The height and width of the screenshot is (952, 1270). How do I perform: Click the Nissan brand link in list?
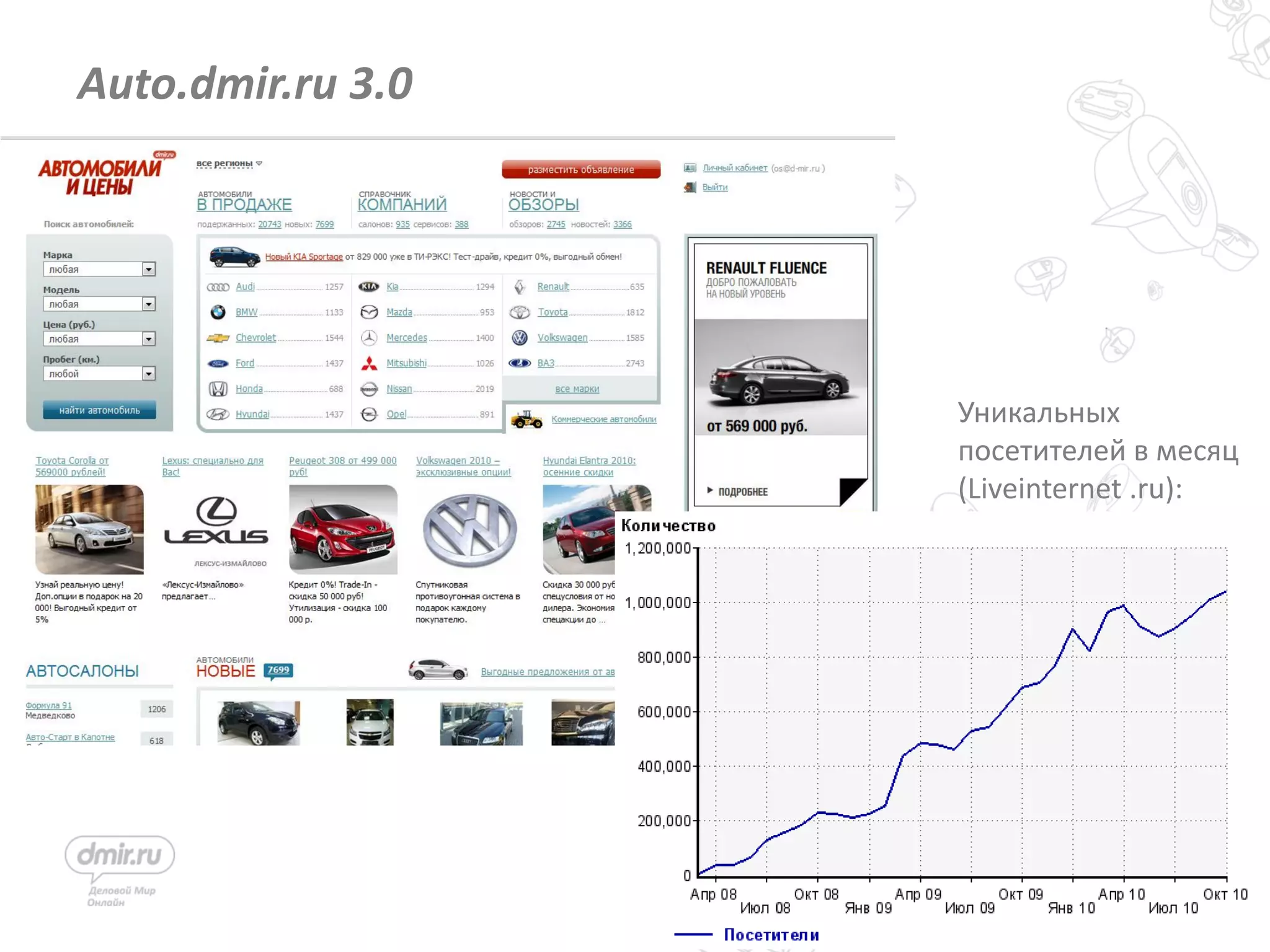click(x=399, y=389)
